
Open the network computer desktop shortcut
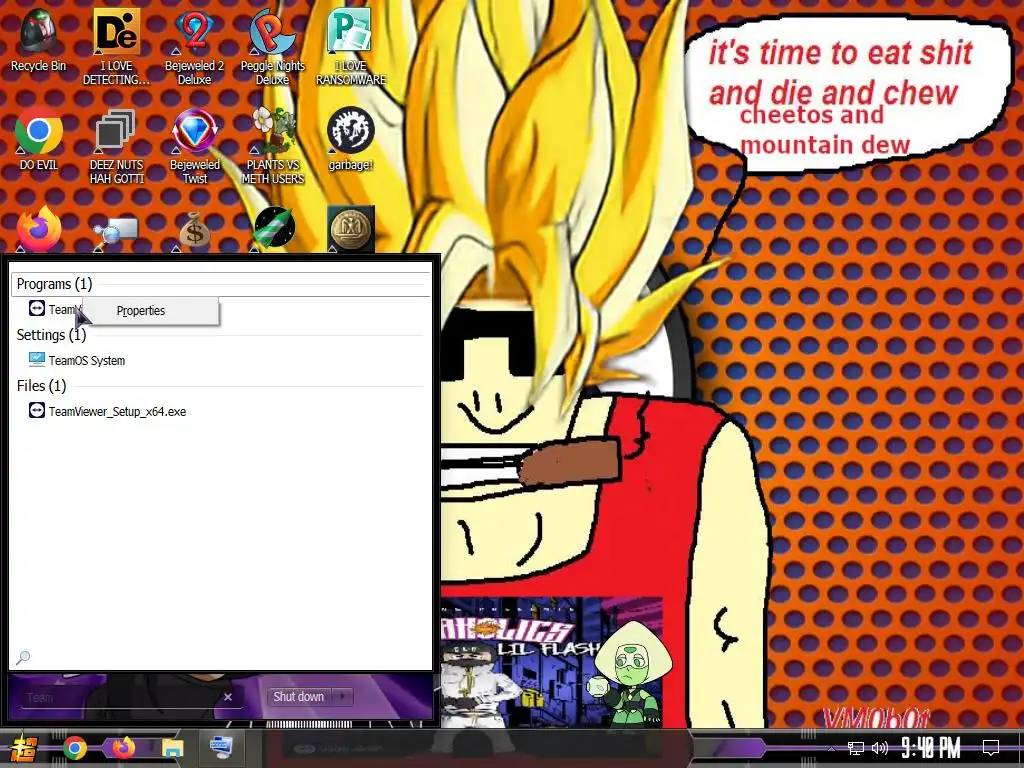click(116, 232)
